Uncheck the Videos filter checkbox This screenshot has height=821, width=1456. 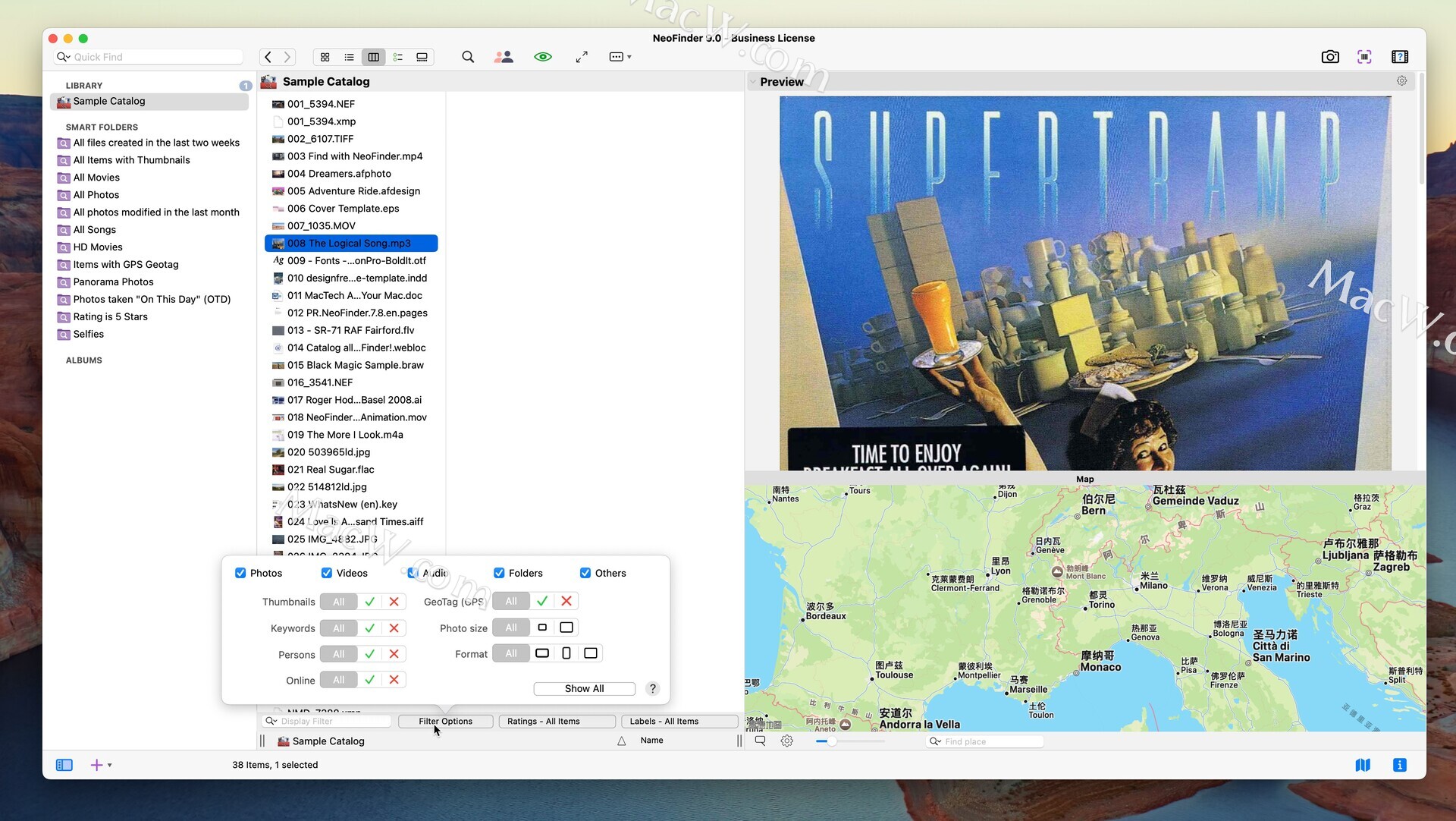[x=327, y=573]
